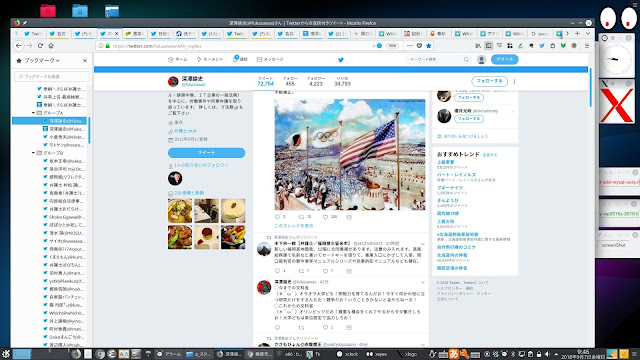Open 通知 notifications in Twitter nav

[x=240, y=59]
